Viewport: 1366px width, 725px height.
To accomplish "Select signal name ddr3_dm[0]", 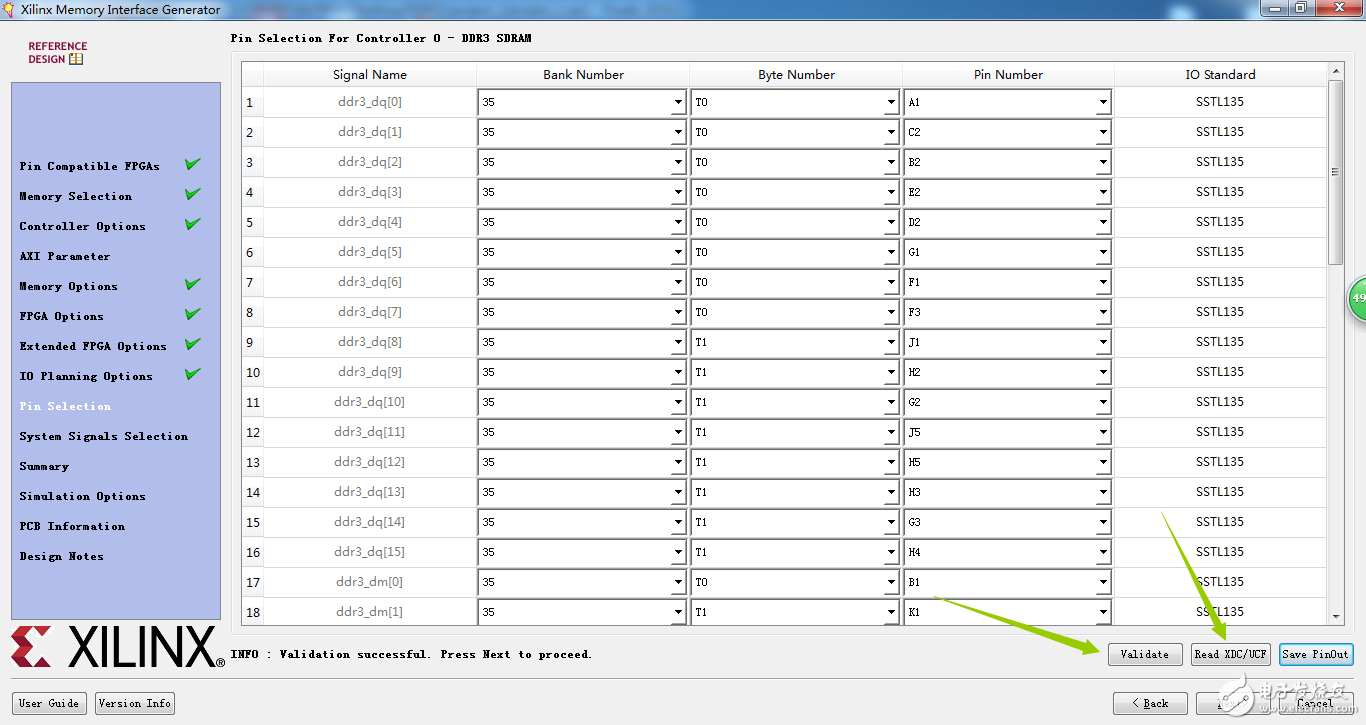I will click(x=370, y=582).
